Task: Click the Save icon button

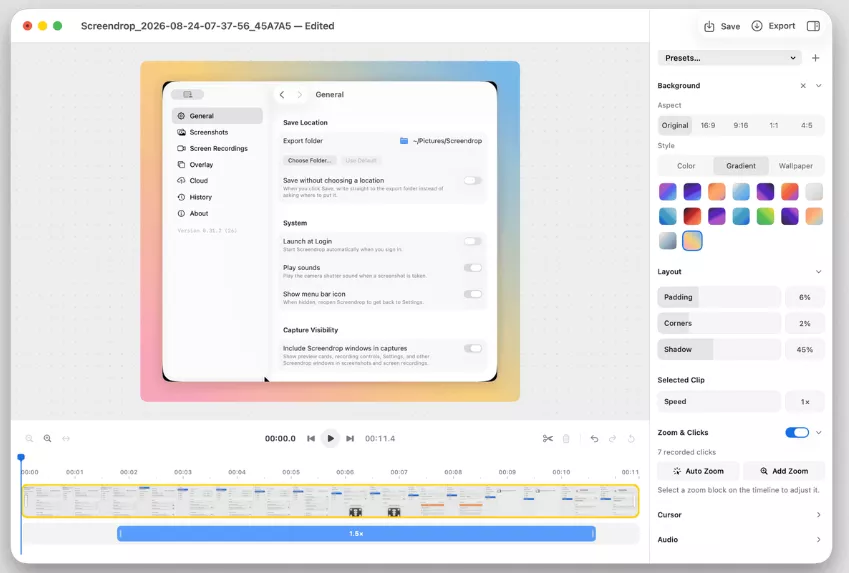Action: coord(721,26)
